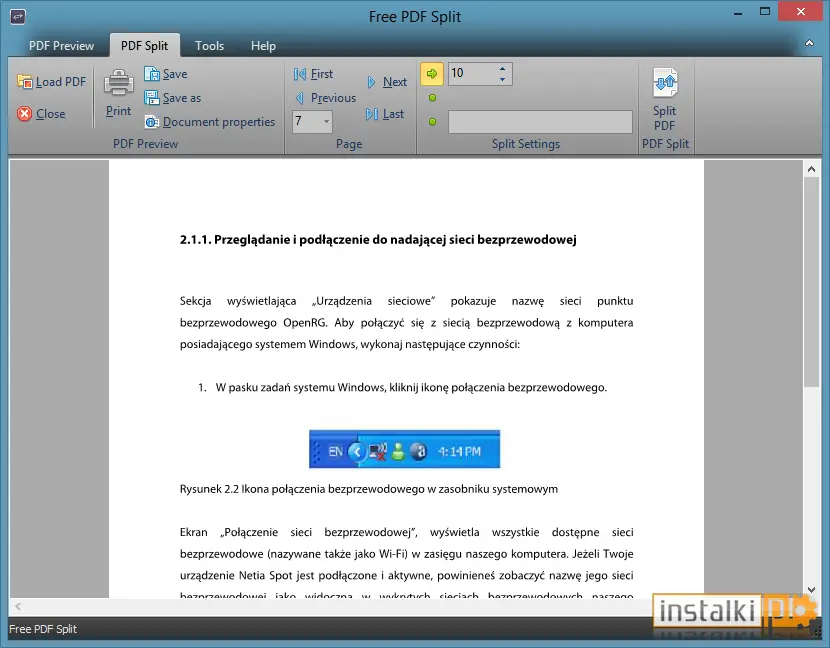Screen dimensions: 830x648
Task: Collapse the ribbon with the chevron
Action: pos(809,43)
